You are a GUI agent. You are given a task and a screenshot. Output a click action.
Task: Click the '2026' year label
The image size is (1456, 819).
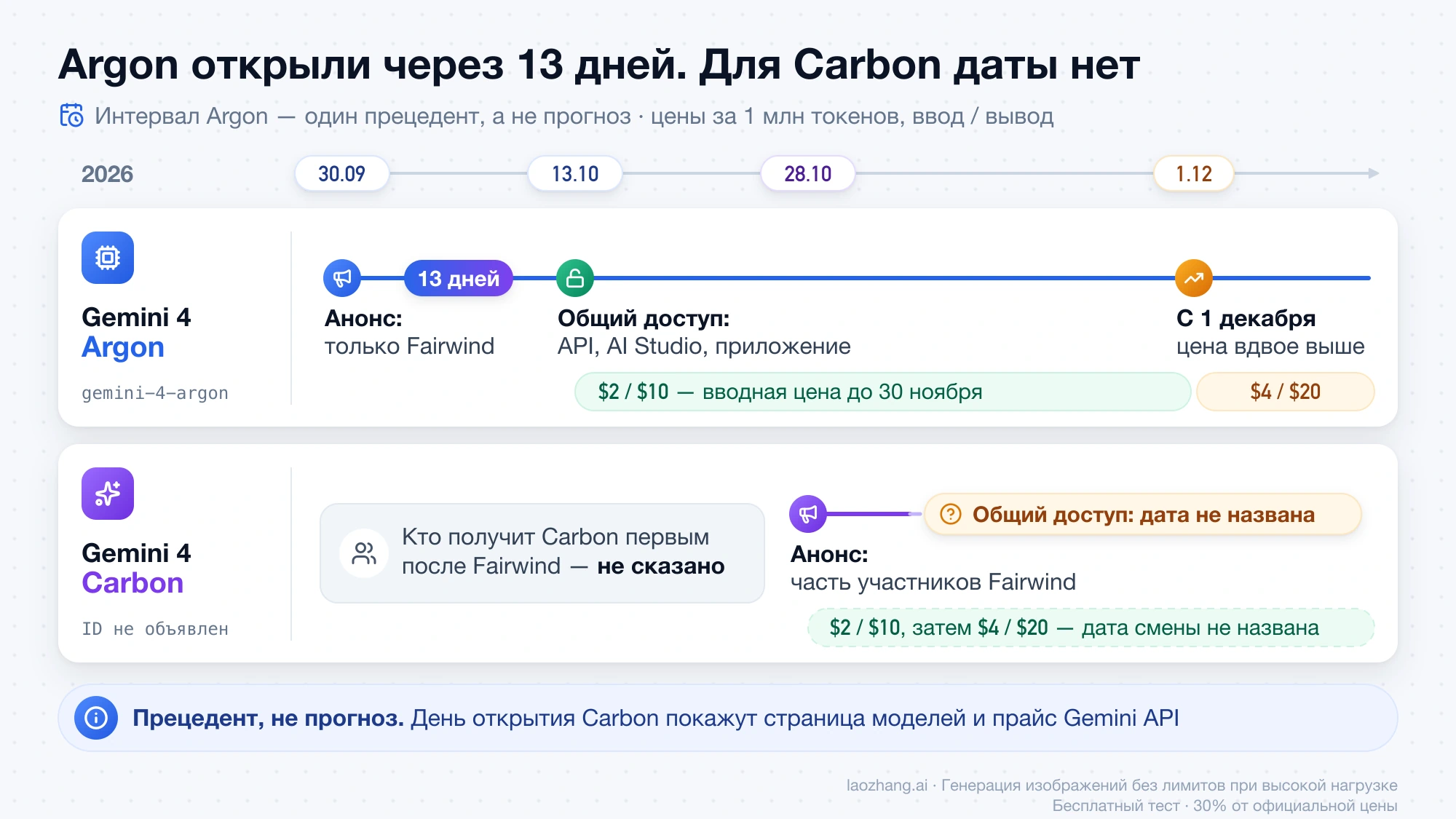tap(107, 174)
